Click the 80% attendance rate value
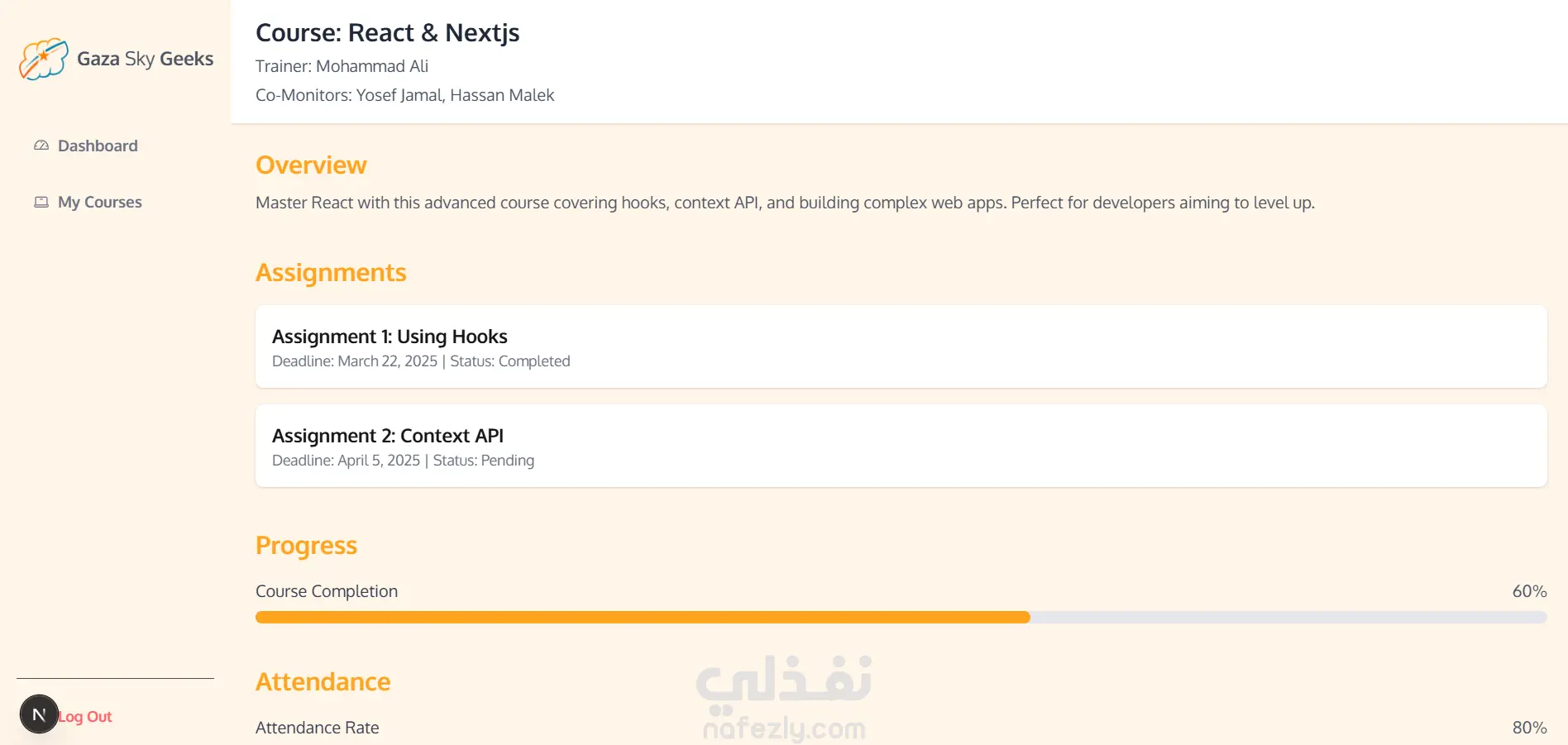The width and height of the screenshot is (1568, 745). tap(1529, 728)
